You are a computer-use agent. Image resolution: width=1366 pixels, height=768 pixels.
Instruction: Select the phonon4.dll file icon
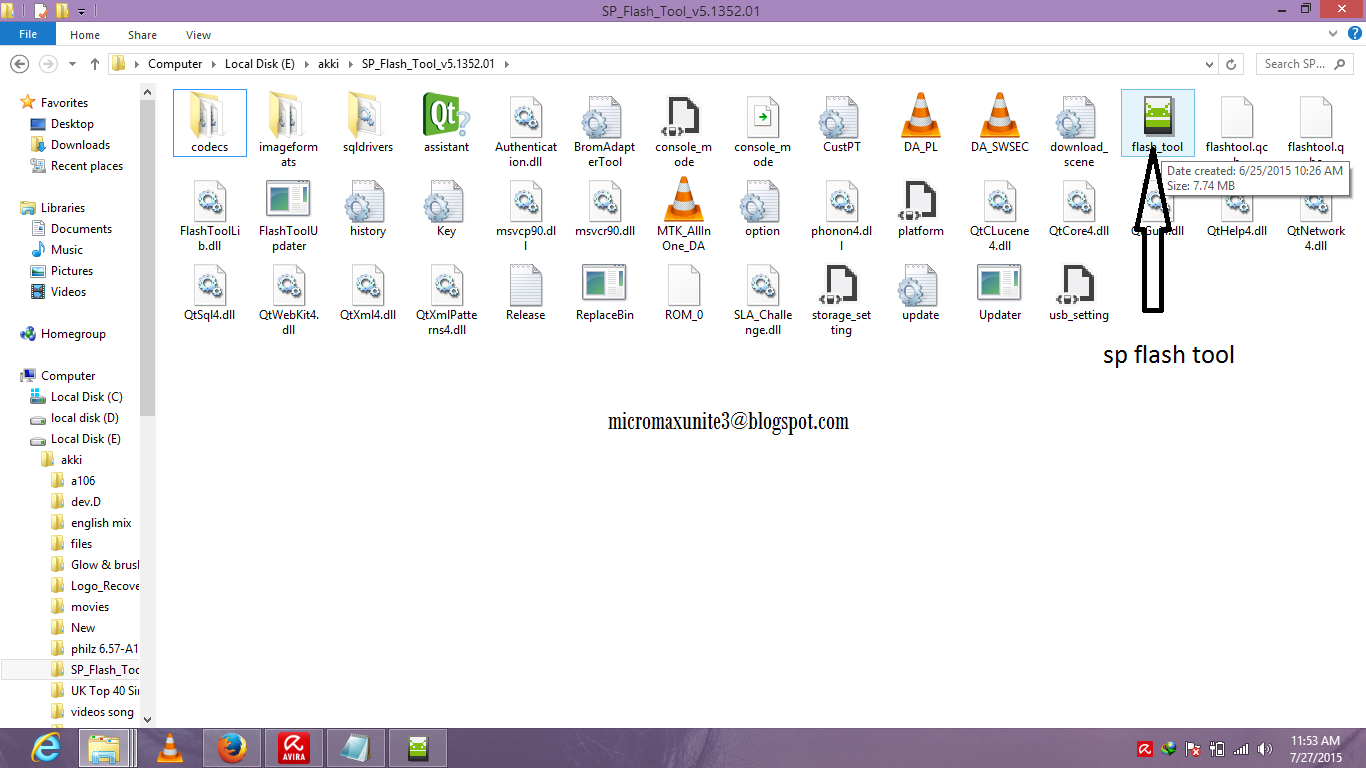(841, 199)
